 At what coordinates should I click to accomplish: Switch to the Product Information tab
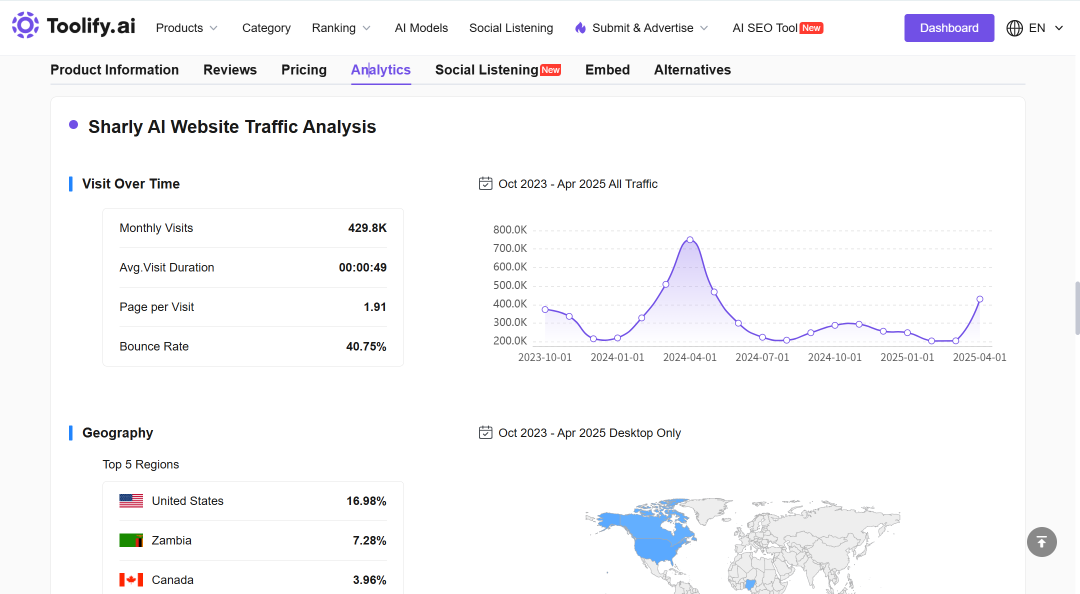pos(114,70)
